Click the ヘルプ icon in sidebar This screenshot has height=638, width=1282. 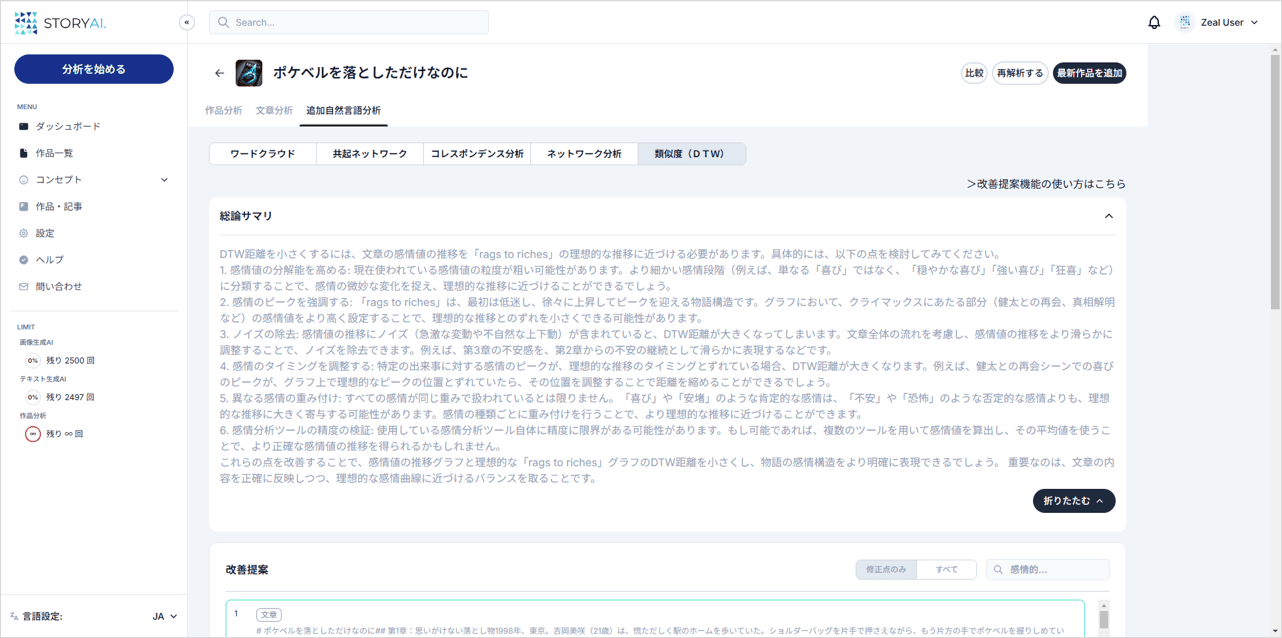[24, 260]
